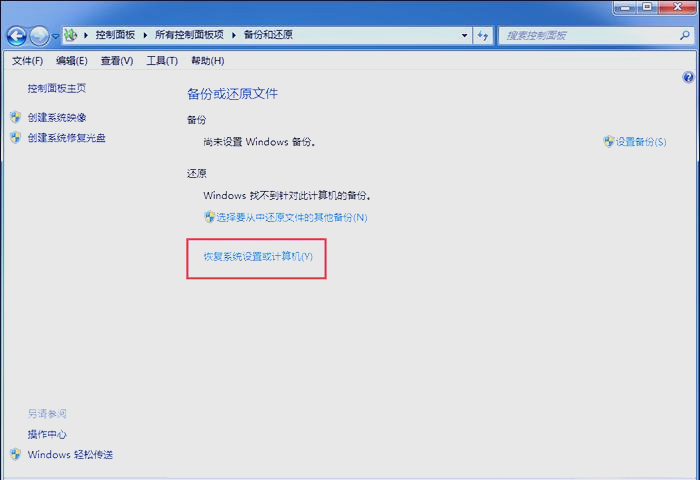The width and height of the screenshot is (700, 480).
Task: Click the Forward navigation arrow button
Action: (x=39, y=36)
